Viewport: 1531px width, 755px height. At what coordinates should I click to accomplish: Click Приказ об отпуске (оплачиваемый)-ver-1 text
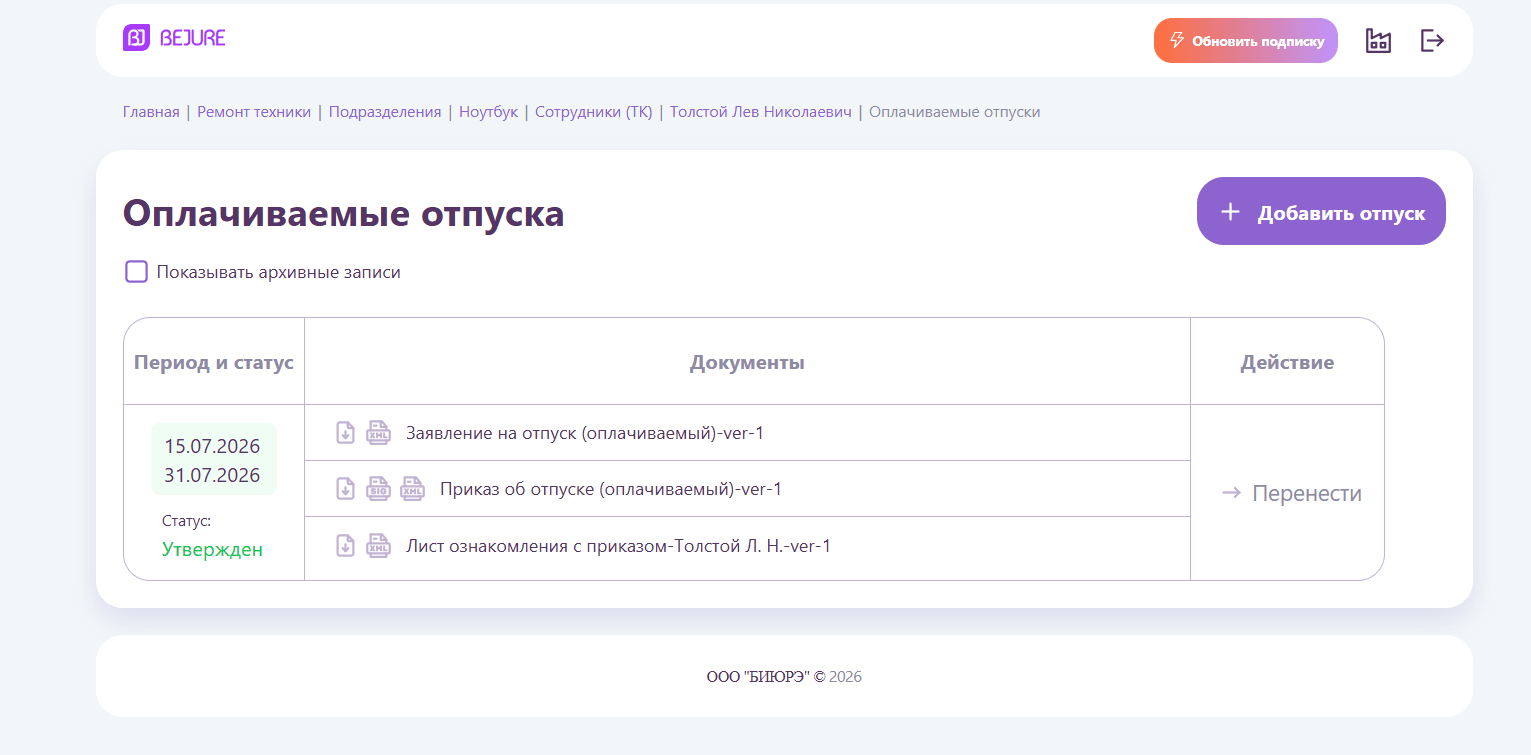(x=611, y=489)
